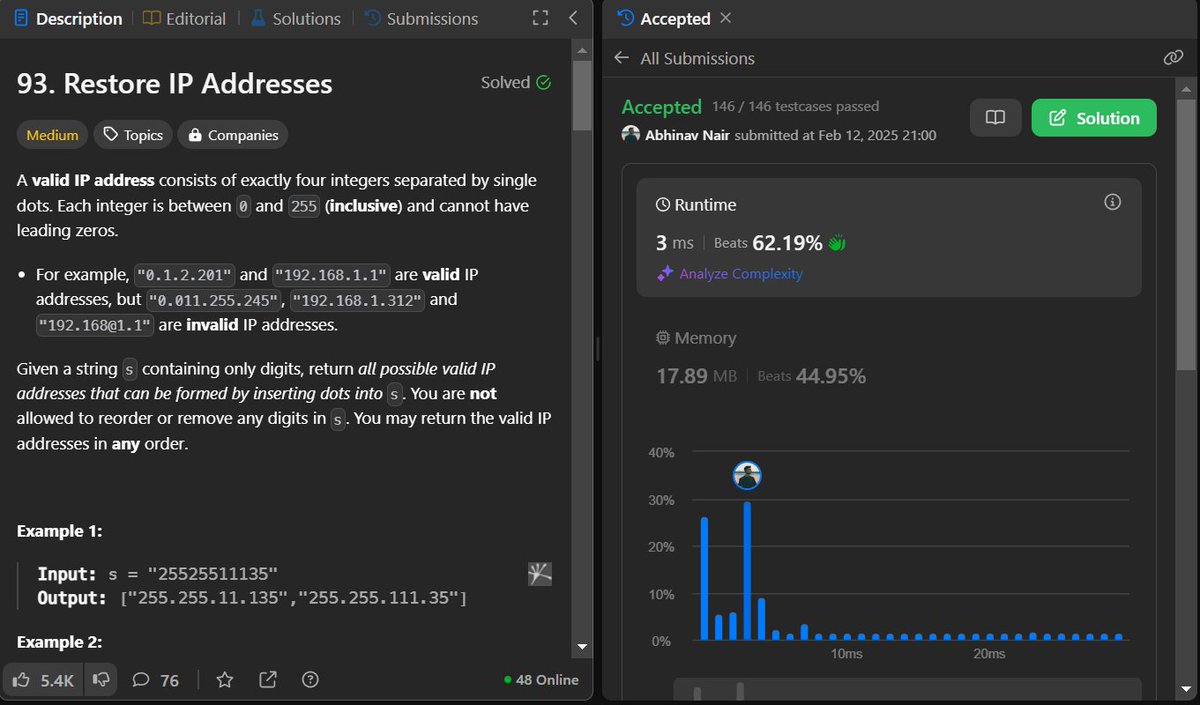This screenshot has width=1200, height=705.
Task: Switch to the Solutions tab
Action: pos(295,18)
